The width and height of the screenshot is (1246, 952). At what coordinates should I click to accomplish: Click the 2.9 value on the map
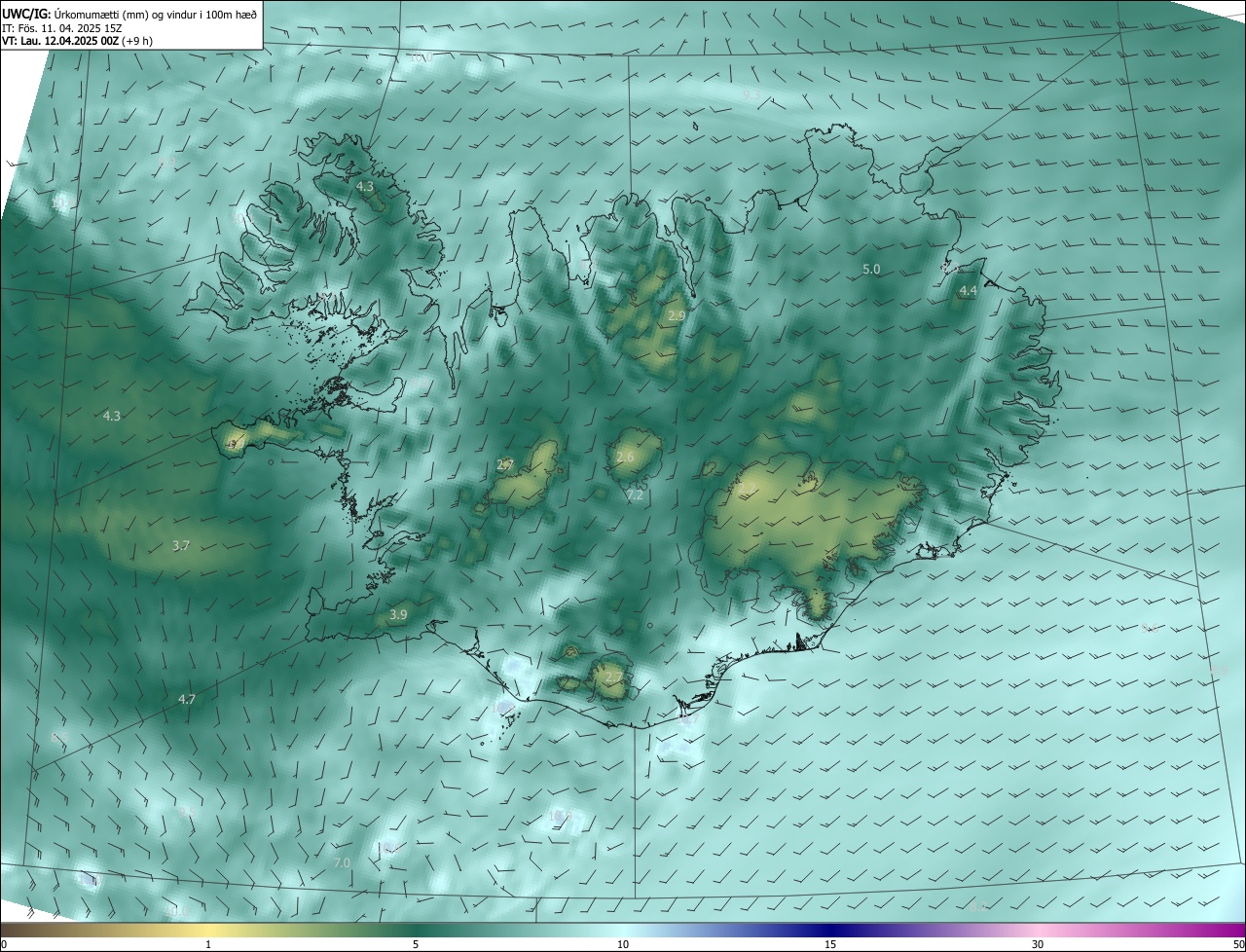point(677,316)
